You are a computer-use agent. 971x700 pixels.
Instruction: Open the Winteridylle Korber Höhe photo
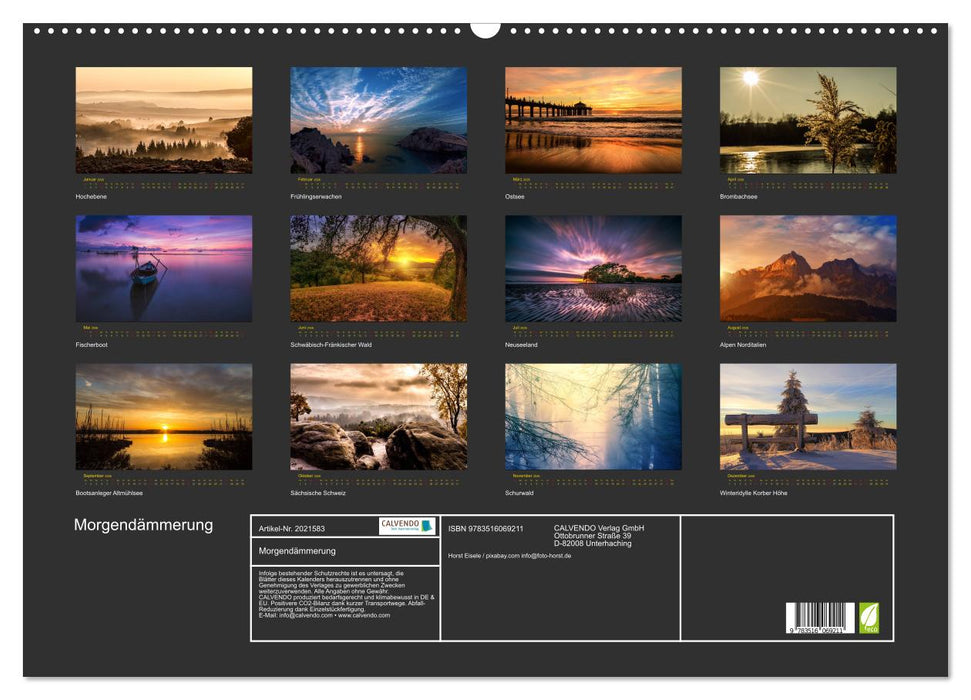(x=808, y=416)
